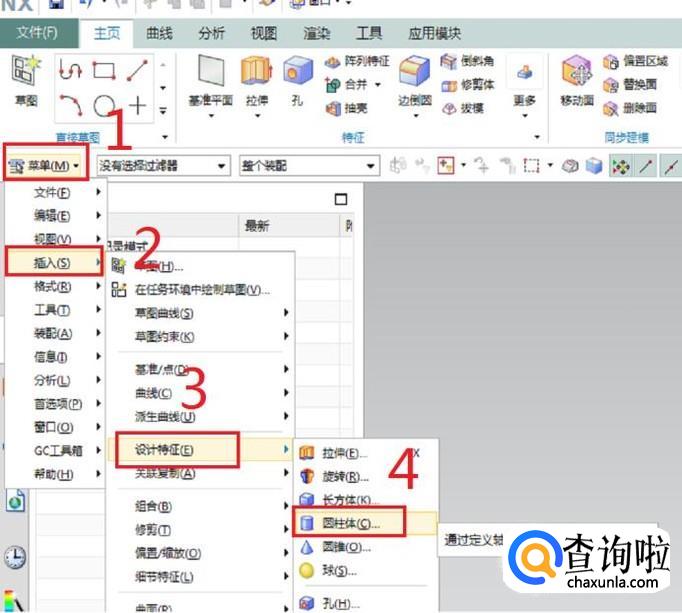682x613 pixels.
Task: Click 插入(S) in the main menu
Action: coord(53,263)
